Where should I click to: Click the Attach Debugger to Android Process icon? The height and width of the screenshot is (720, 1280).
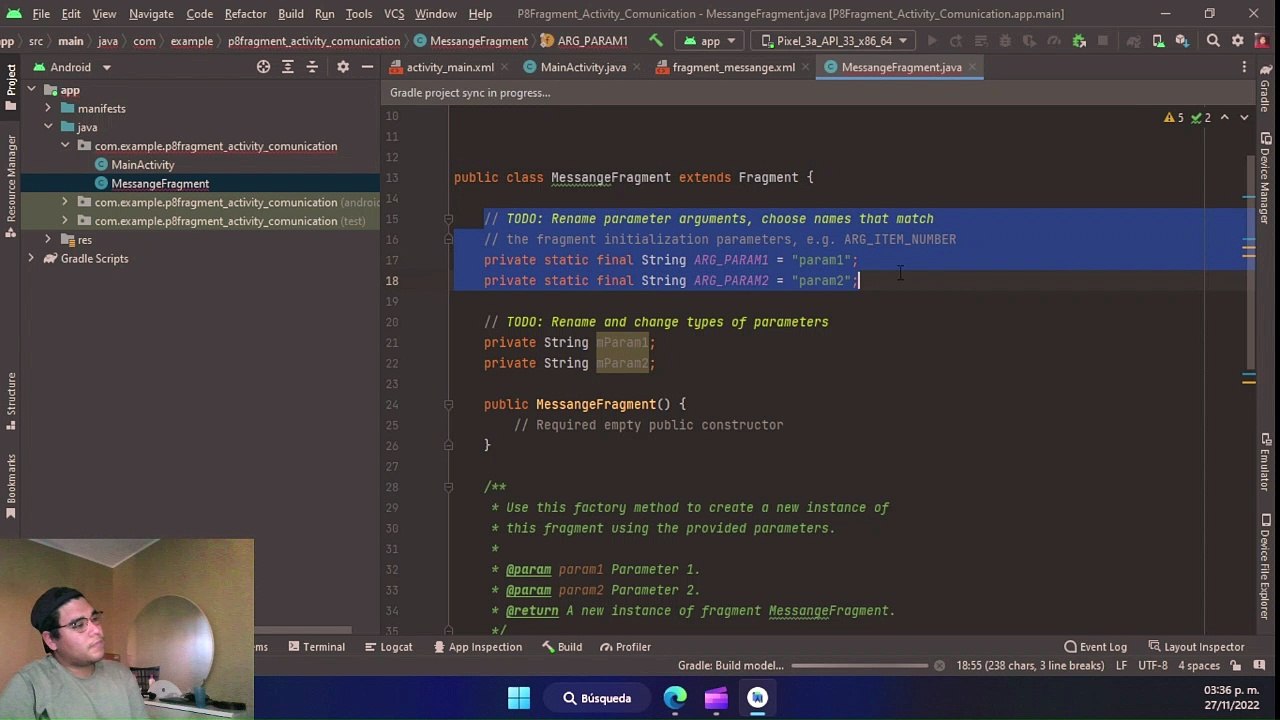pos(1079,41)
